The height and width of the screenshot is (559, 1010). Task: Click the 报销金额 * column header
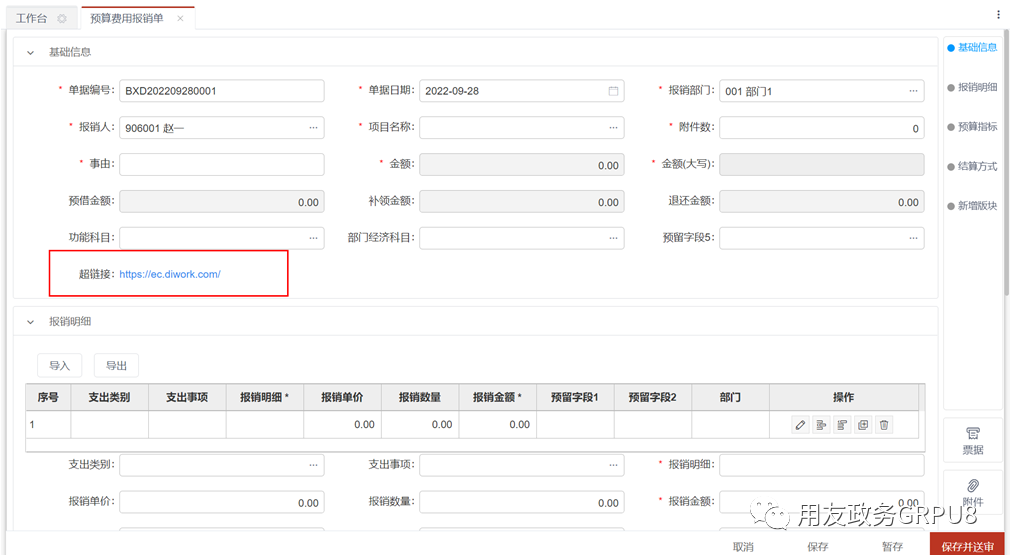498,397
